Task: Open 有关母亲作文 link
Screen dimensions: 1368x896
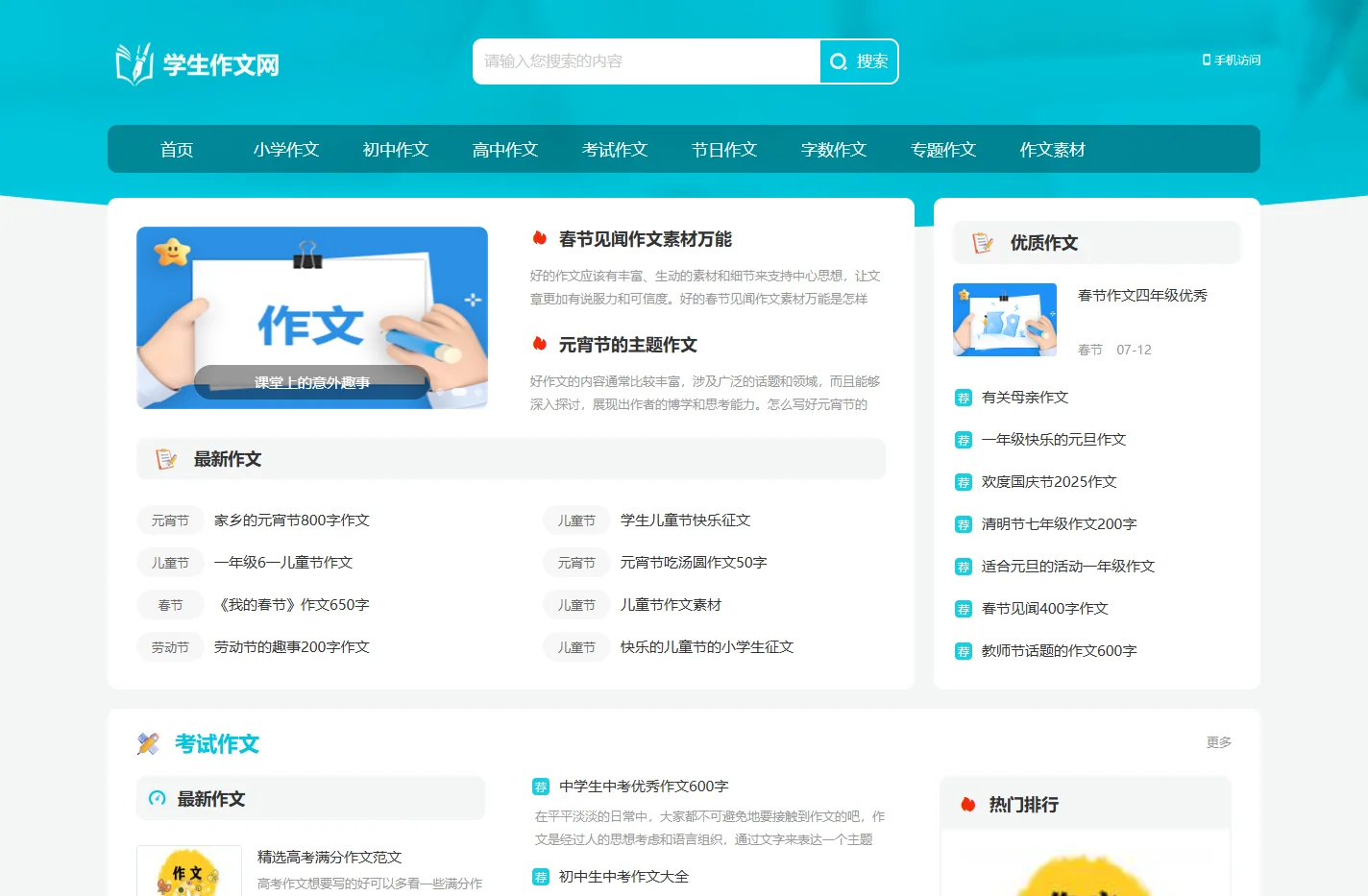Action: coord(1025,398)
